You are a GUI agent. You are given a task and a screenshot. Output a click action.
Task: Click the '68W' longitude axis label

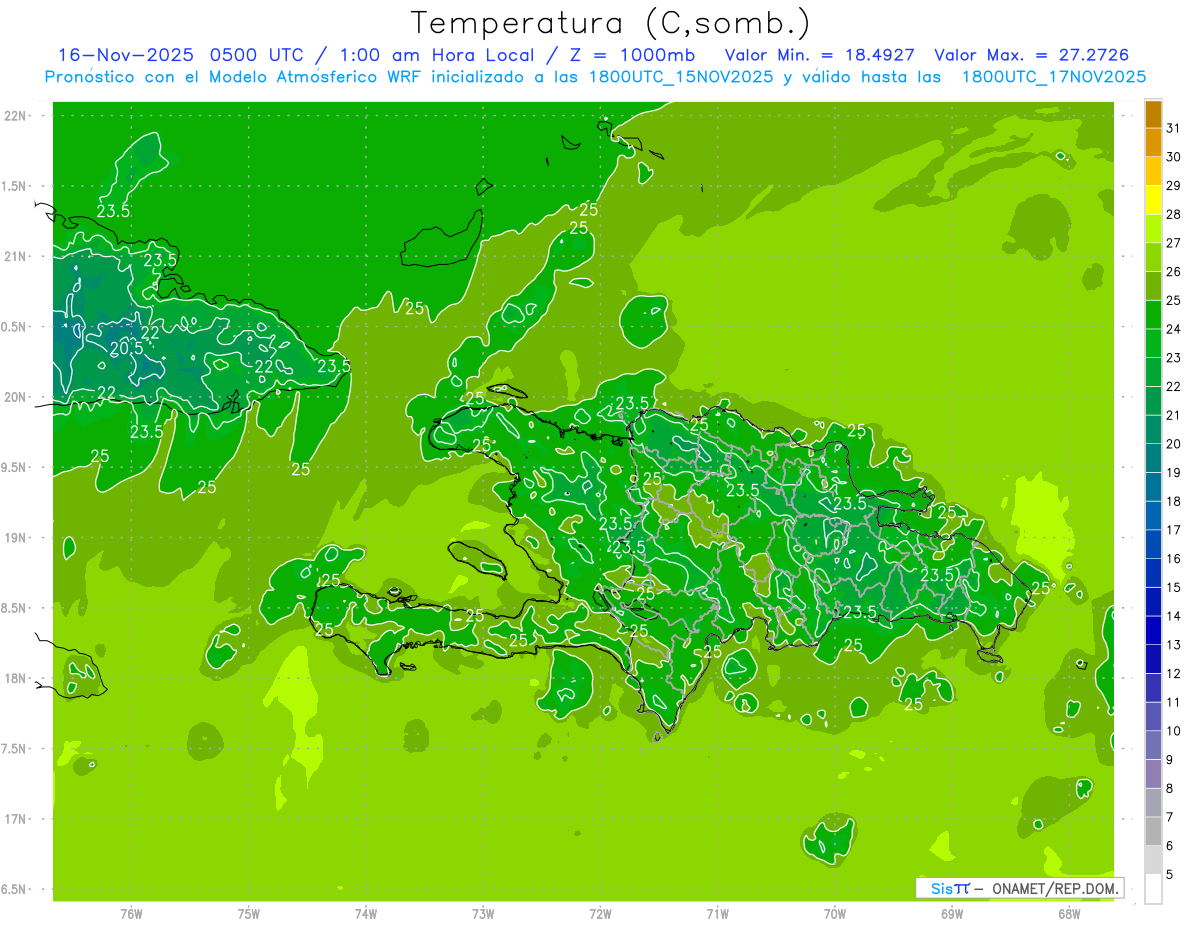pyautogui.click(x=1069, y=914)
